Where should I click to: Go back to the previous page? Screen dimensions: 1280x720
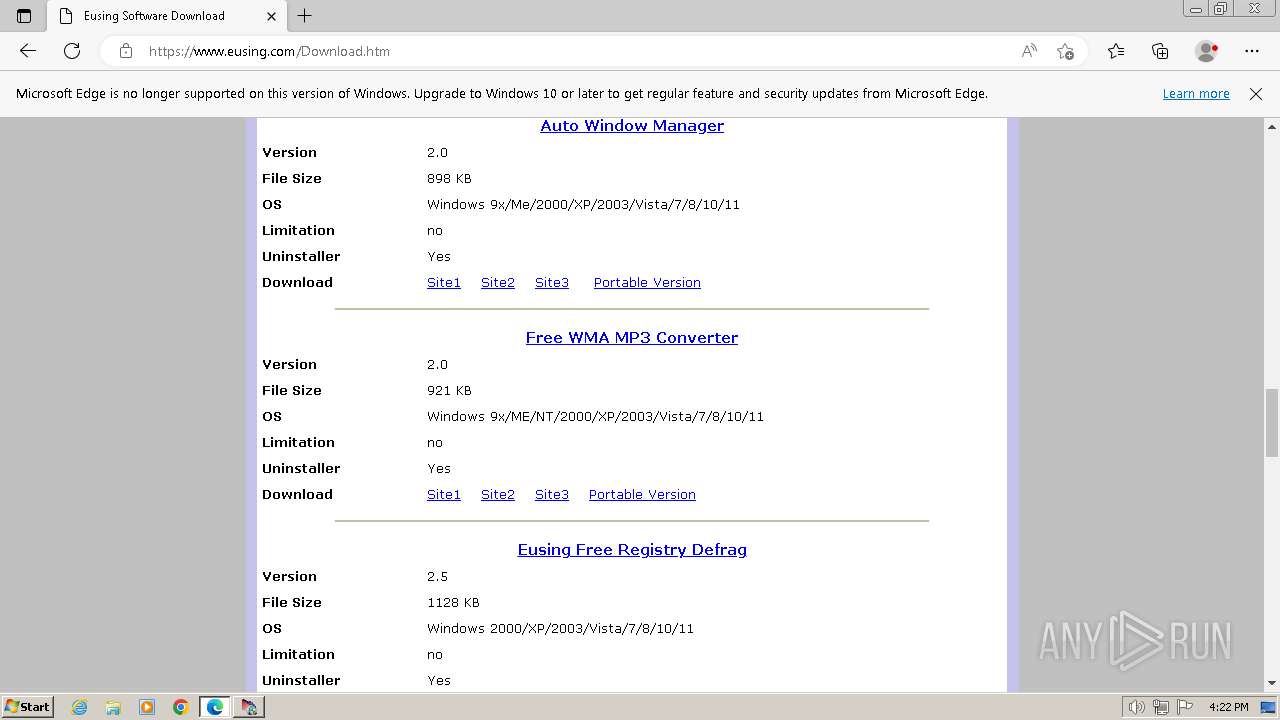point(28,51)
